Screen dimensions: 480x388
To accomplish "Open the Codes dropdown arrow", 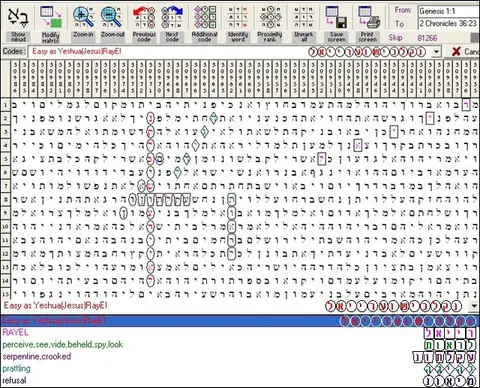I will click(436, 52).
